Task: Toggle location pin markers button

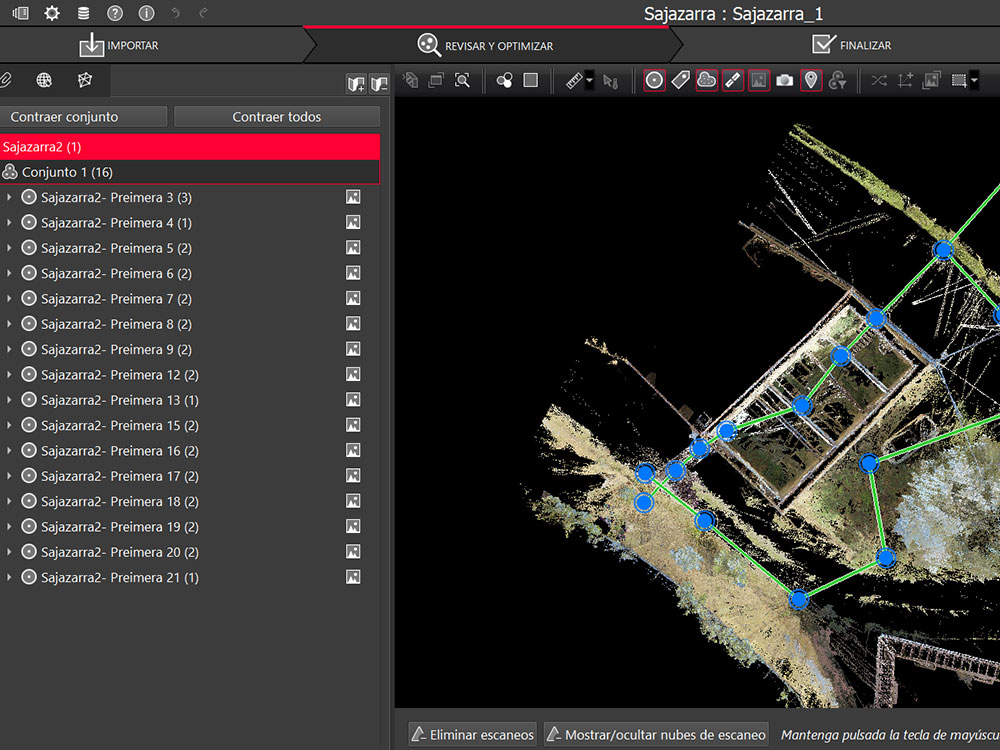Action: (811, 81)
